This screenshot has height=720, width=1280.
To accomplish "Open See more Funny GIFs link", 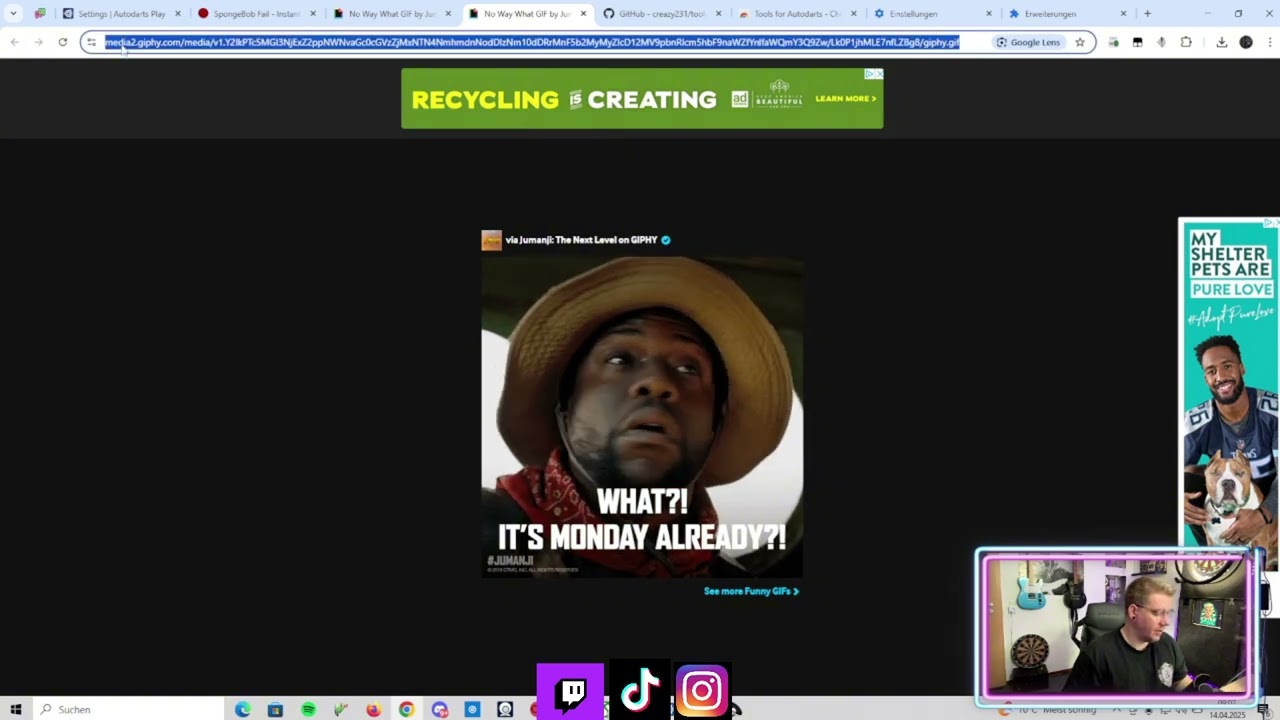I will pos(751,591).
